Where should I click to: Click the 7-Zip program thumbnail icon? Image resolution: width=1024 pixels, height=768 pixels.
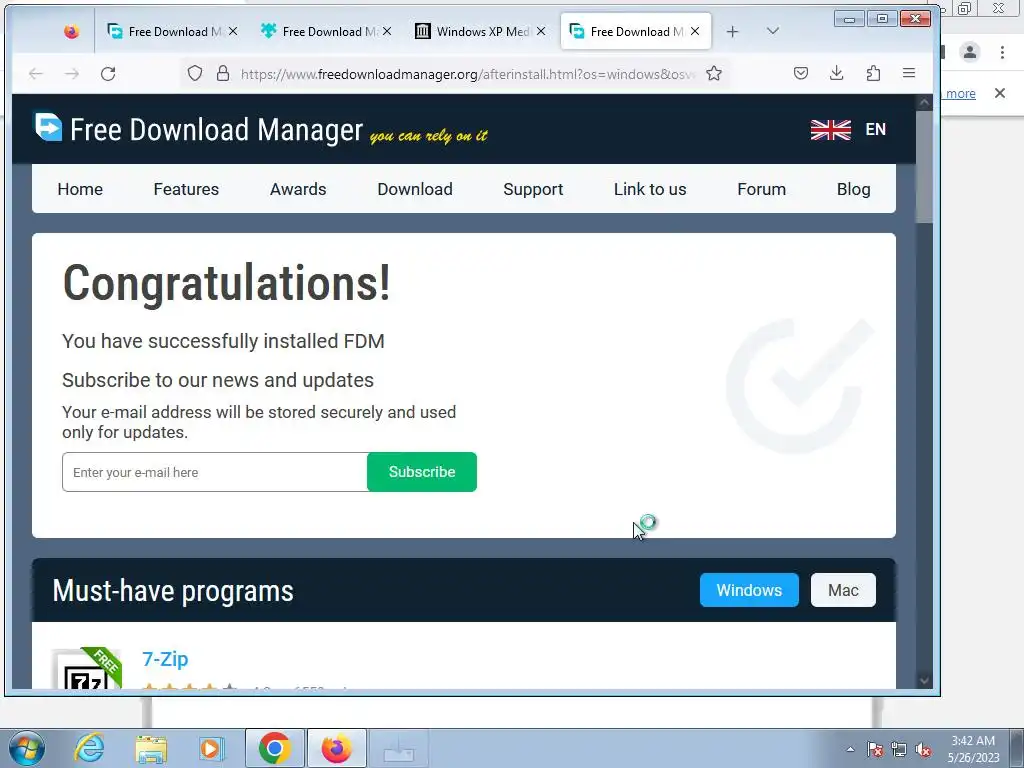pos(86,668)
